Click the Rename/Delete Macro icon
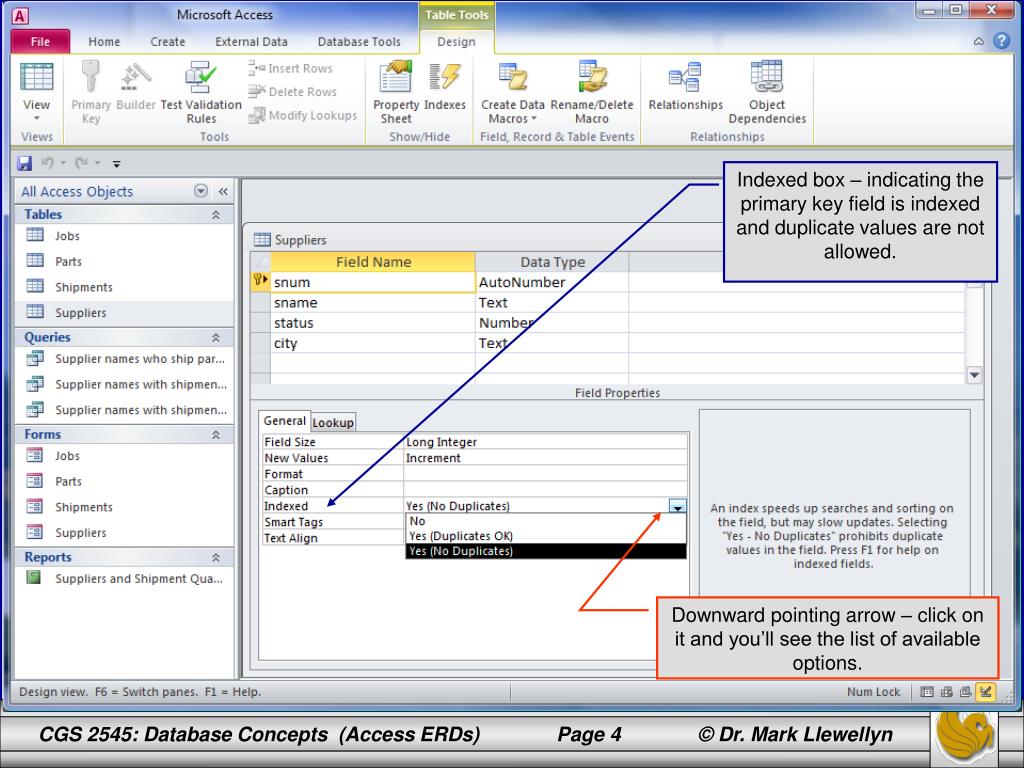The height and width of the screenshot is (768, 1024). (x=592, y=91)
